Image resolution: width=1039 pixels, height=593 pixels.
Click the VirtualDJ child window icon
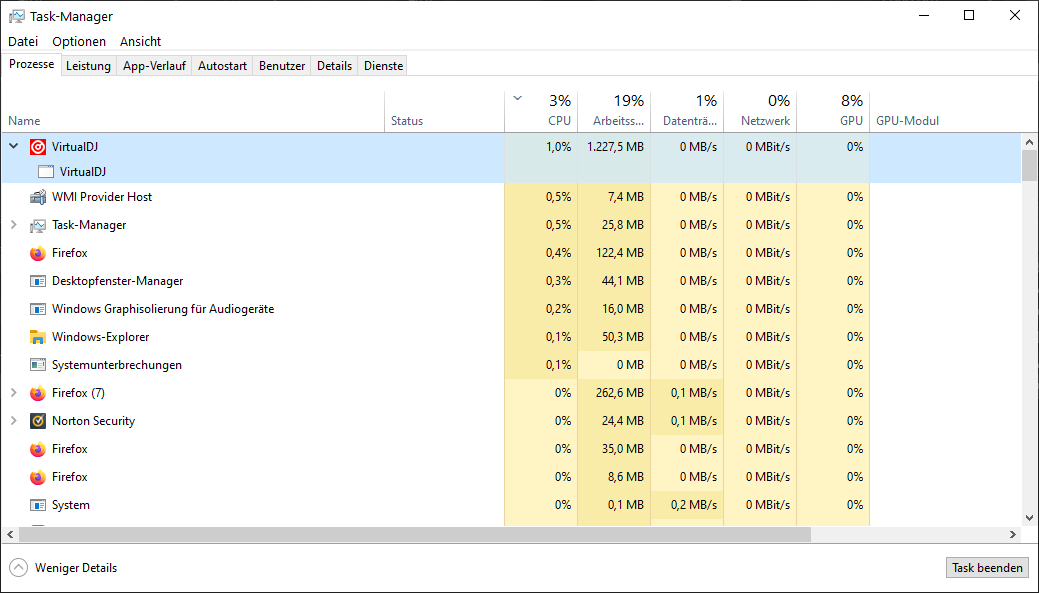click(x=46, y=172)
